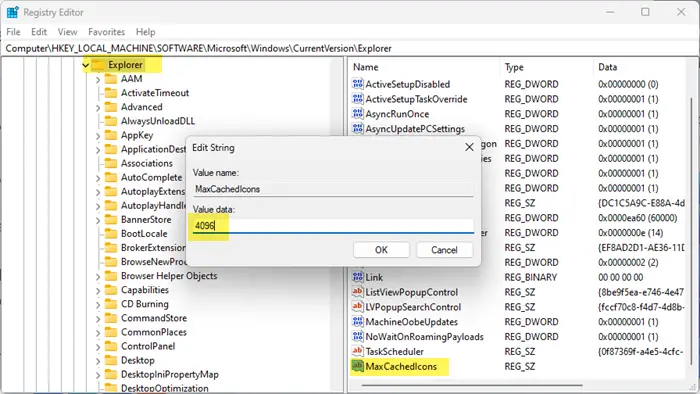The height and width of the screenshot is (394, 700).
Task: Expand the Advanced key
Action: (98, 108)
